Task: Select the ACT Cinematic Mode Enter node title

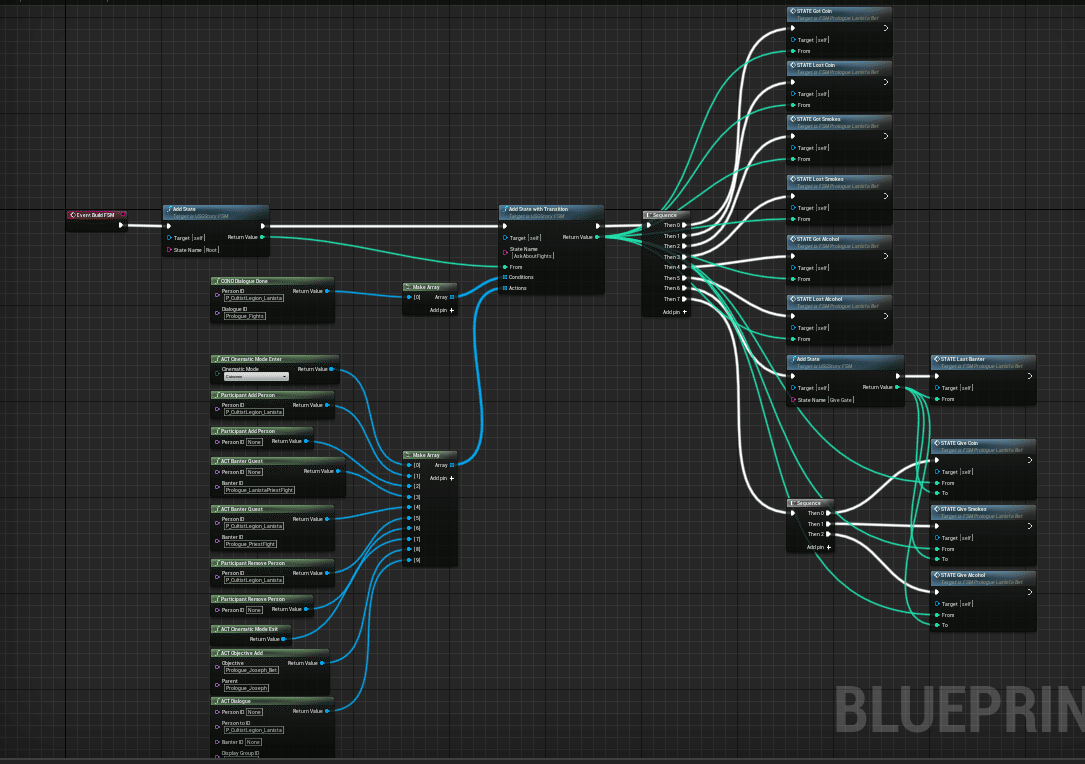Action: [x=251, y=359]
